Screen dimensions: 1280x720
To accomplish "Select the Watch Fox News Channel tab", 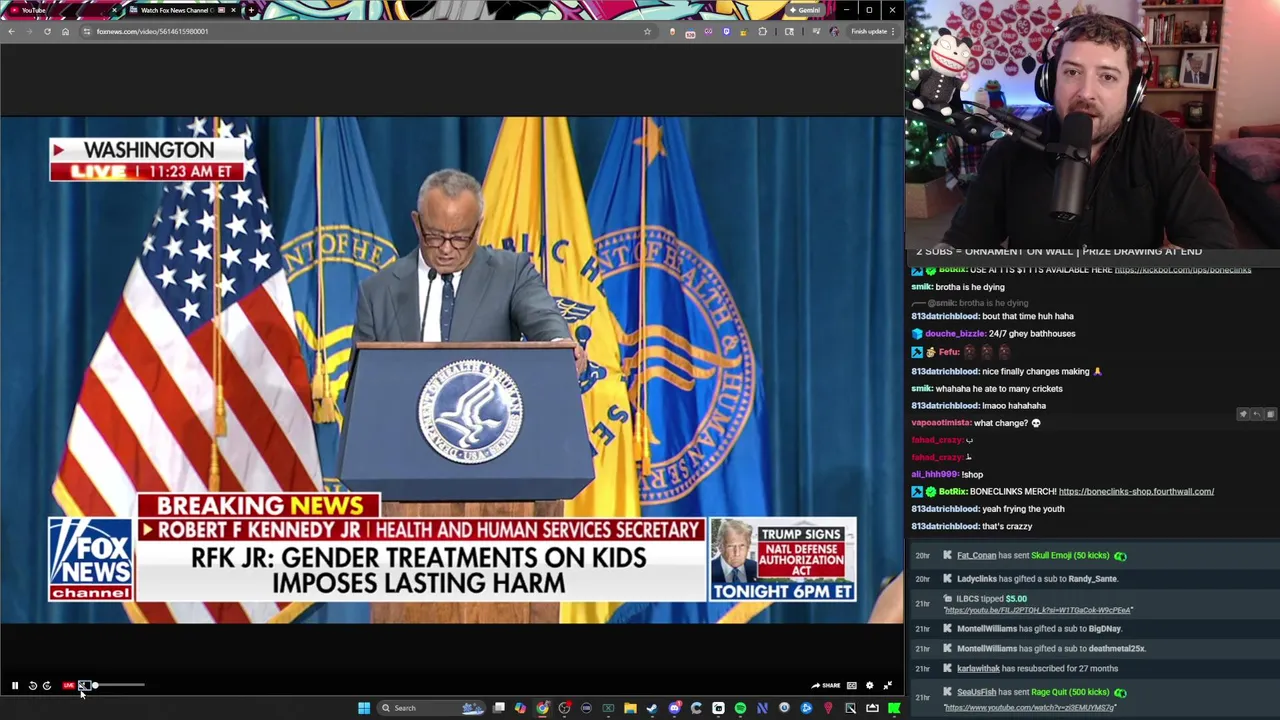I will (180, 10).
